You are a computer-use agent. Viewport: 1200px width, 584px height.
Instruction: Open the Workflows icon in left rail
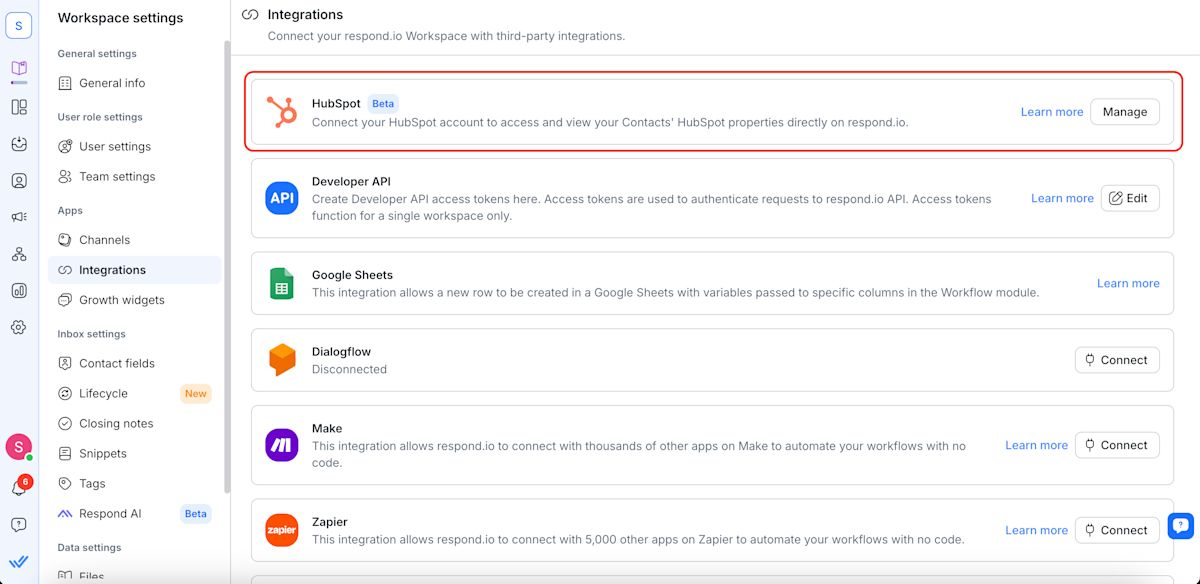click(x=19, y=254)
